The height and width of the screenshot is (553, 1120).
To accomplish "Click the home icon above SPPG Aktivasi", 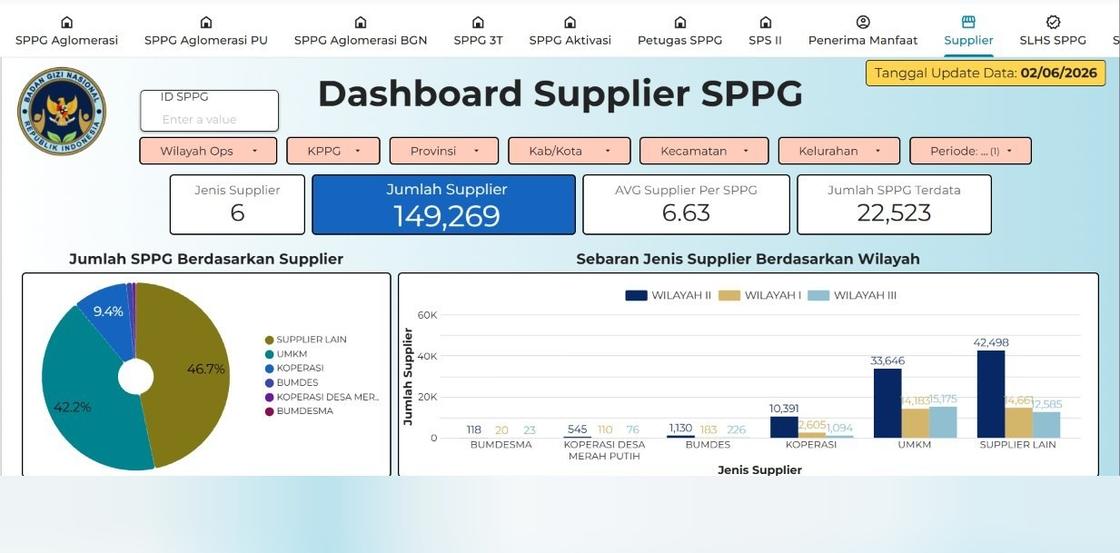I will (x=570, y=22).
